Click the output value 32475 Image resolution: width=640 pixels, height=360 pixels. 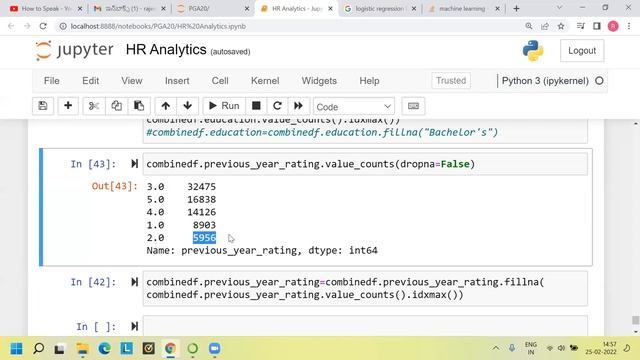click(202, 187)
